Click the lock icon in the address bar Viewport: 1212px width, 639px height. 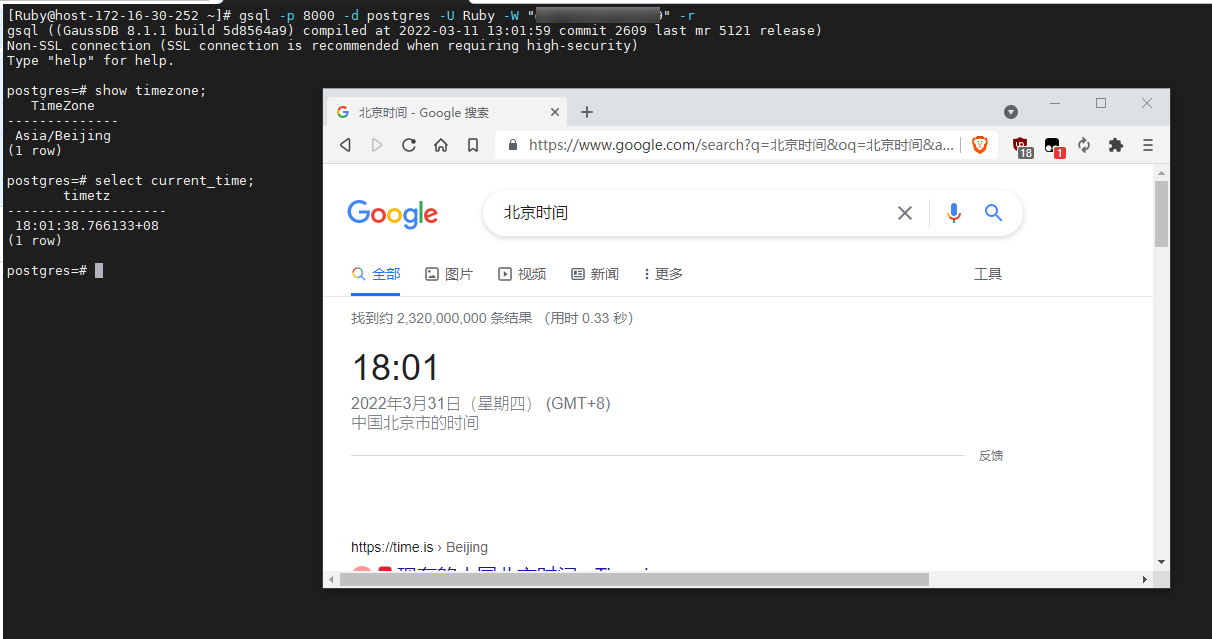[x=513, y=145]
